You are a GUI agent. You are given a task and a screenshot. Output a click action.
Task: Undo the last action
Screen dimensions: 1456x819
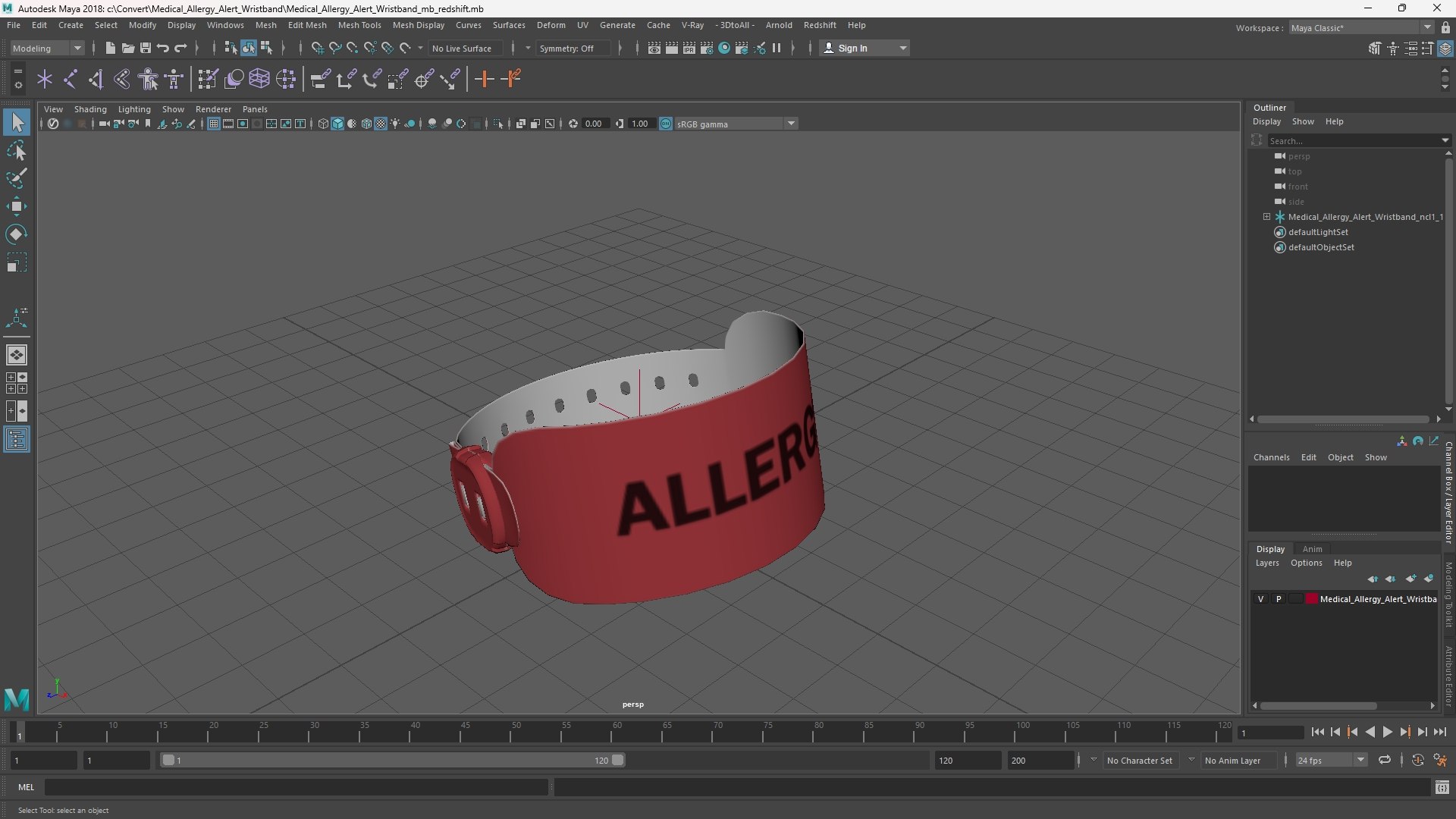coord(163,48)
